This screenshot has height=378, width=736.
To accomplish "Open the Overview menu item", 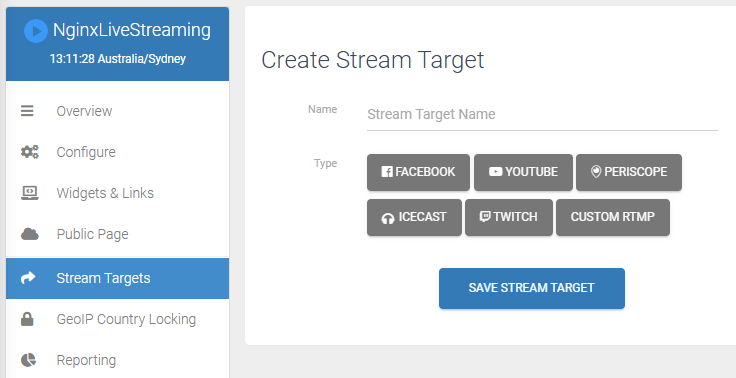I will coord(117,111).
